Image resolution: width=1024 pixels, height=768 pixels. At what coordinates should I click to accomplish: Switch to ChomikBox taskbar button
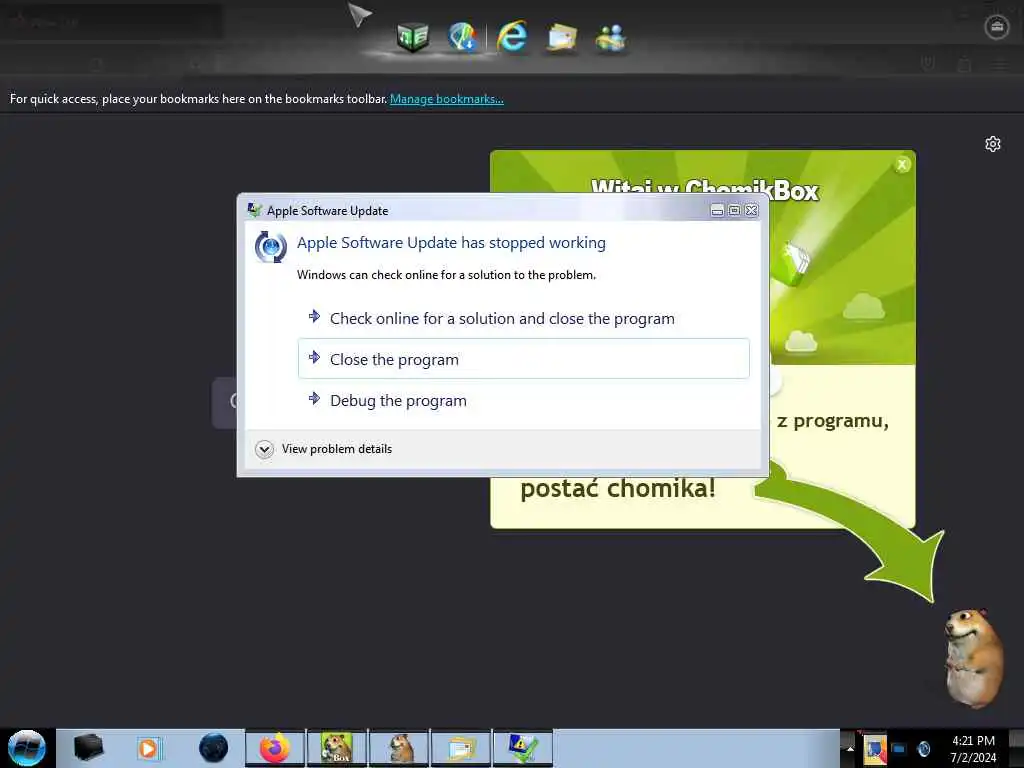tap(337, 748)
